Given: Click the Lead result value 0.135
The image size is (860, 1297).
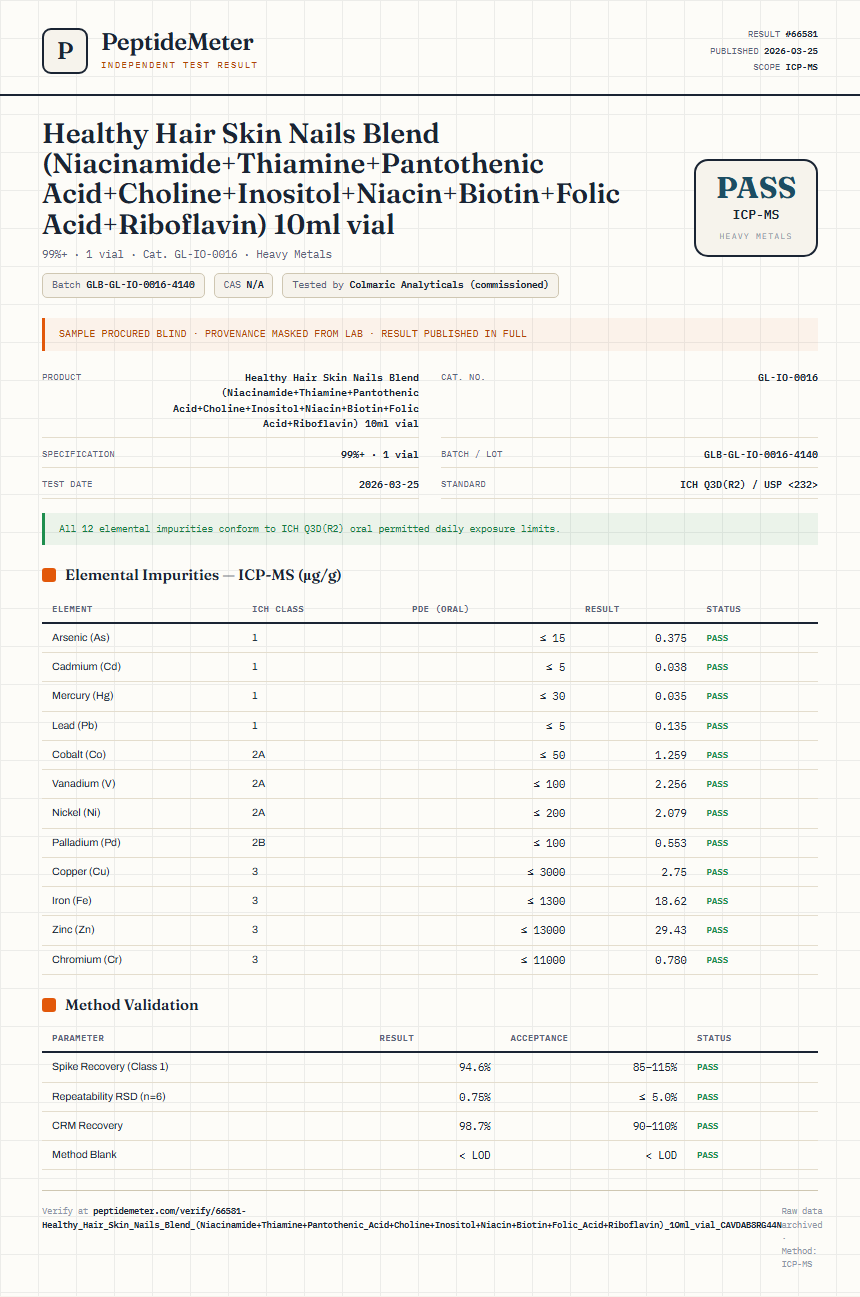Looking at the screenshot, I should [671, 726].
